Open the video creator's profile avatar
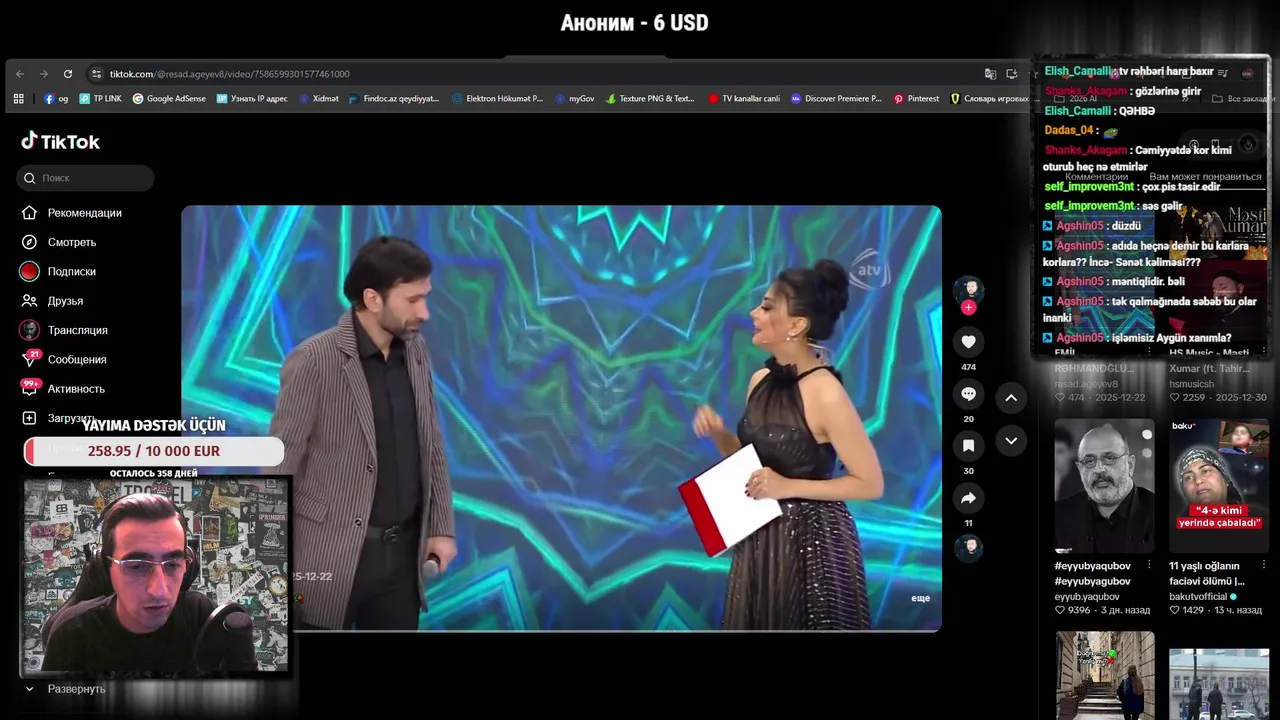The height and width of the screenshot is (720, 1280). click(968, 290)
